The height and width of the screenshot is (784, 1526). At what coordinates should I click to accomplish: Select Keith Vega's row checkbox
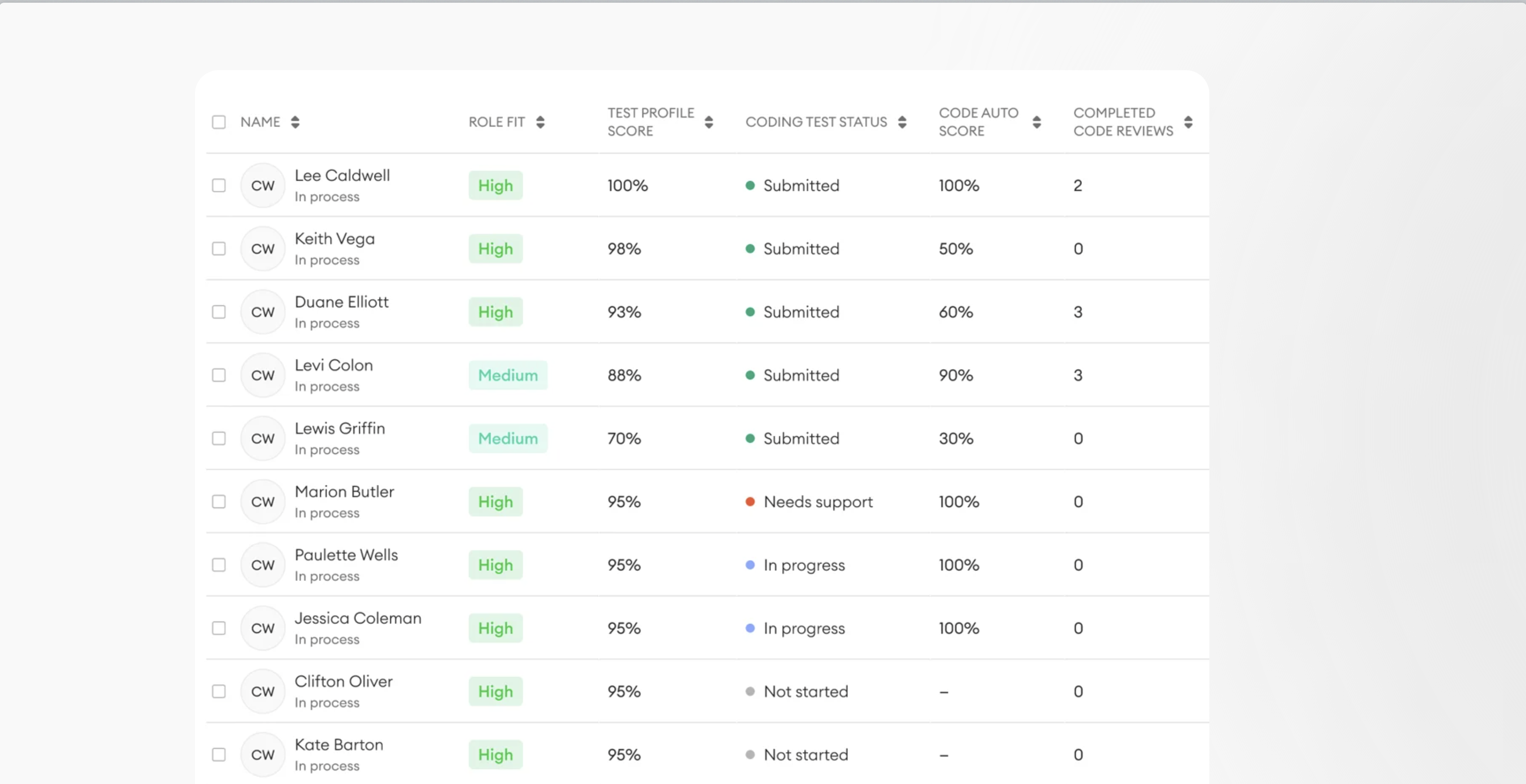tap(219, 249)
